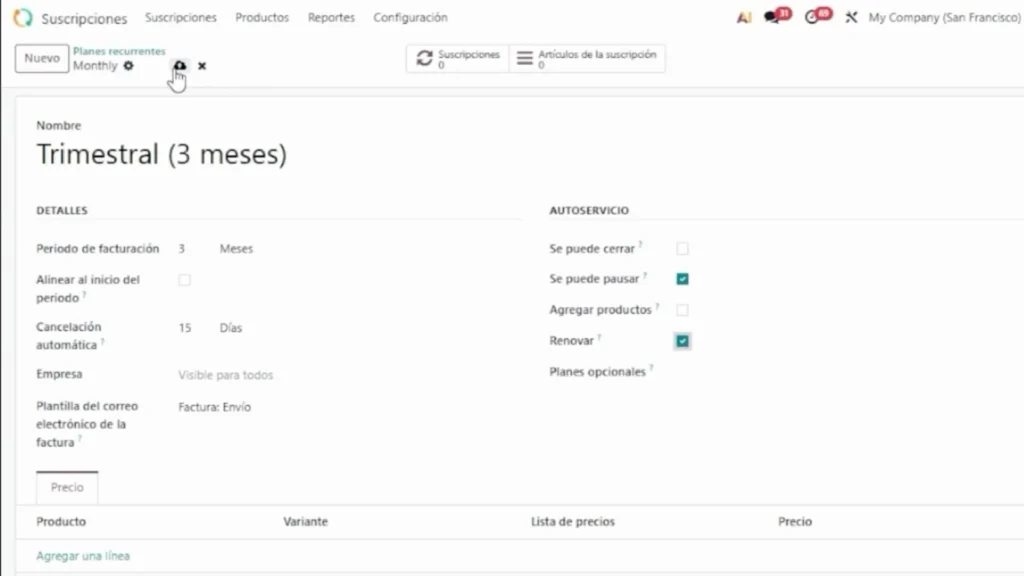The image size is (1024, 576).
Task: Open the gear actions menu beside Monthly
Action: [x=128, y=66]
